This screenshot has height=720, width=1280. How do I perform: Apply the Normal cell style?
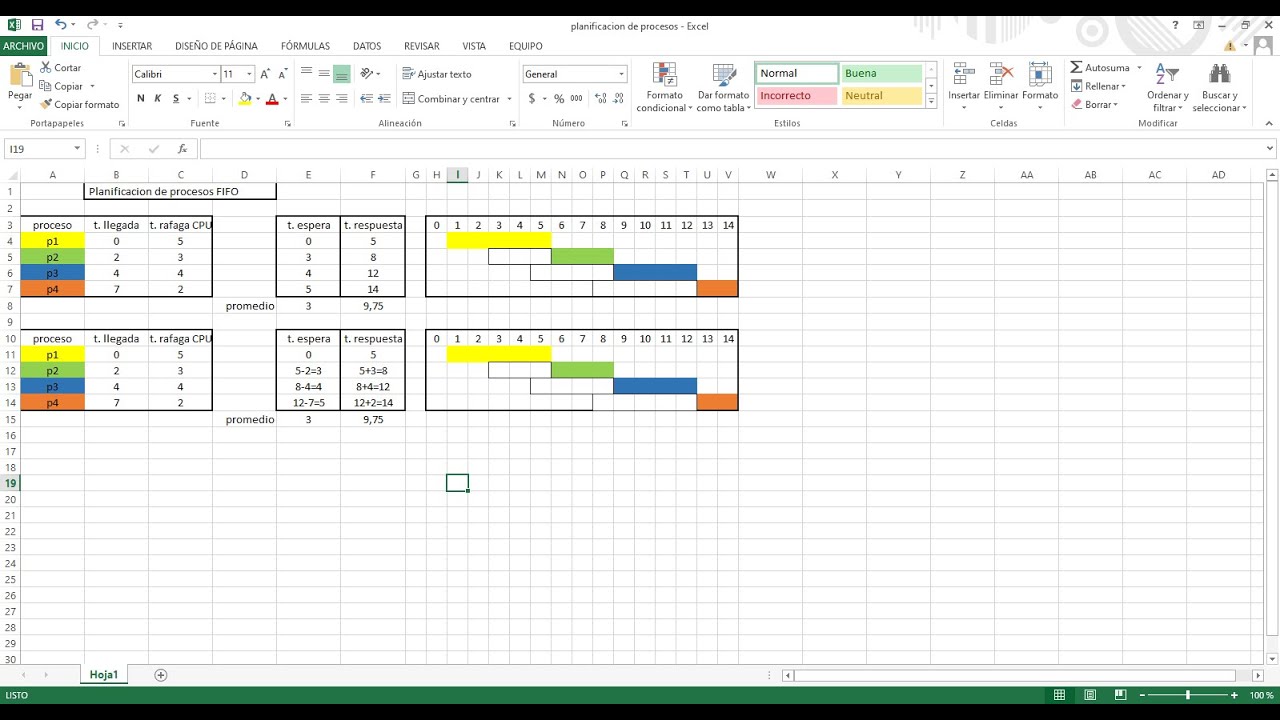[x=796, y=74]
